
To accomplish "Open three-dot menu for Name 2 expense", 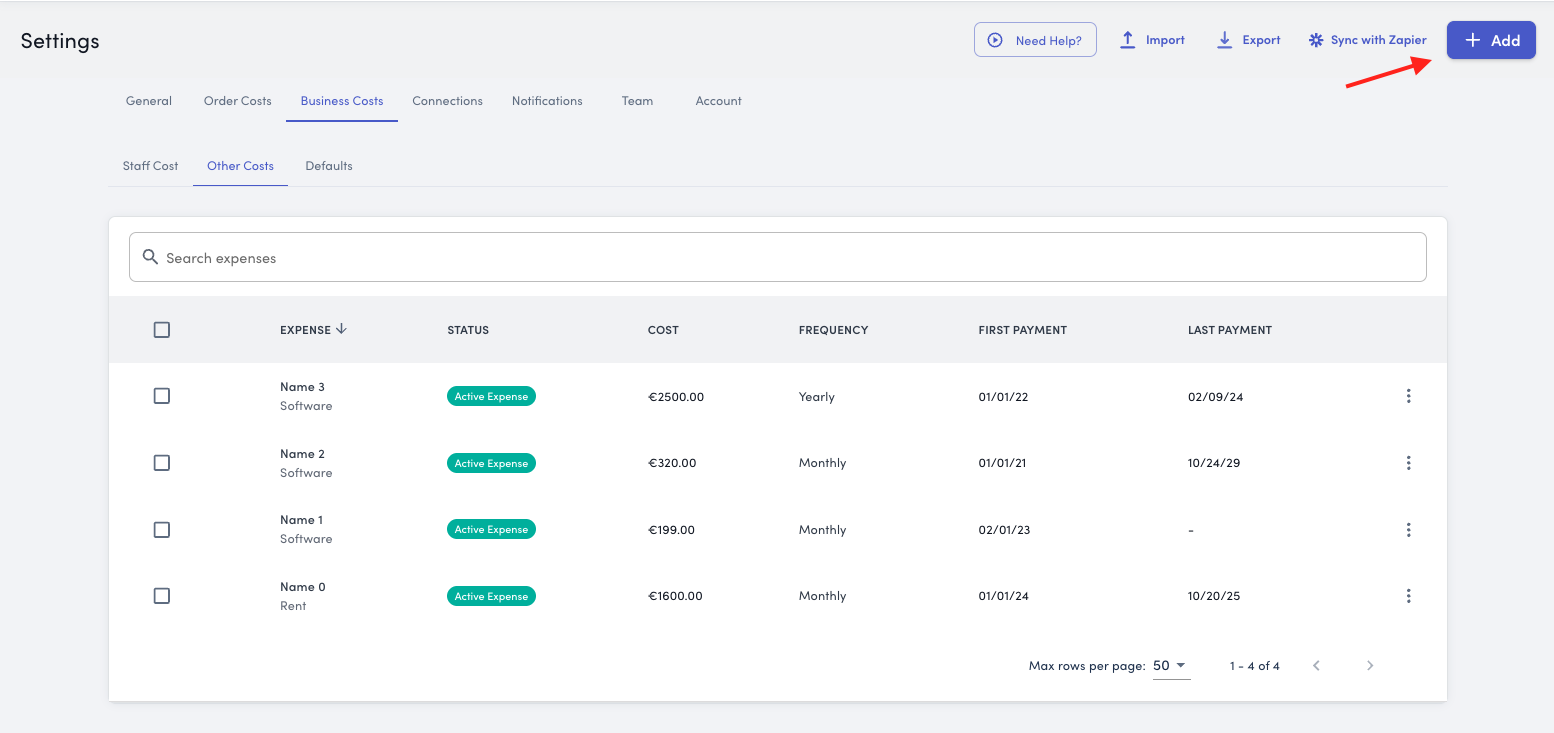I will 1408,463.
